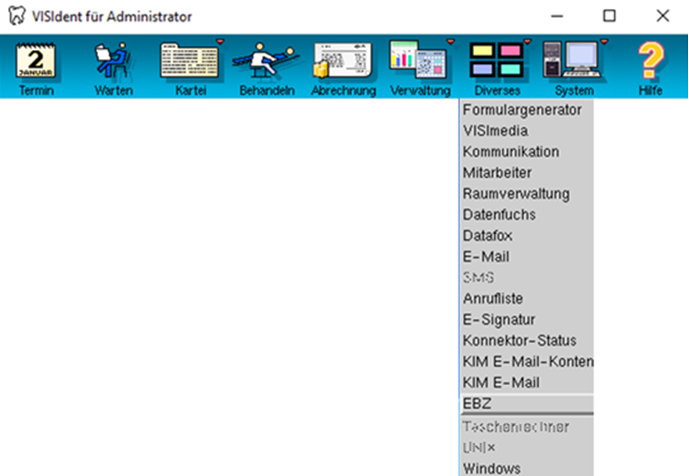
Task: Select E-Signatur menu entry
Action: (x=526, y=320)
